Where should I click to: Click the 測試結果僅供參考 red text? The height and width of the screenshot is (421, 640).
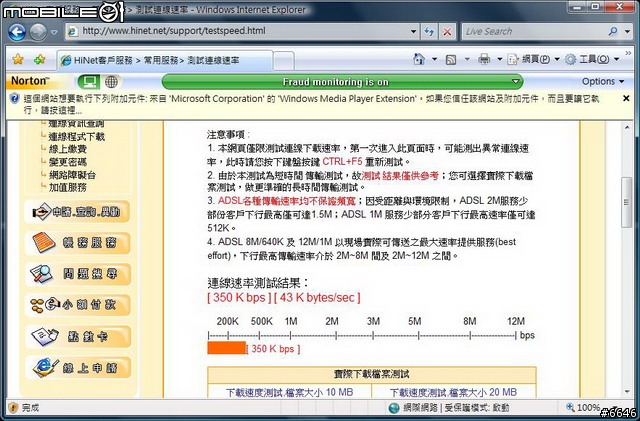point(400,176)
